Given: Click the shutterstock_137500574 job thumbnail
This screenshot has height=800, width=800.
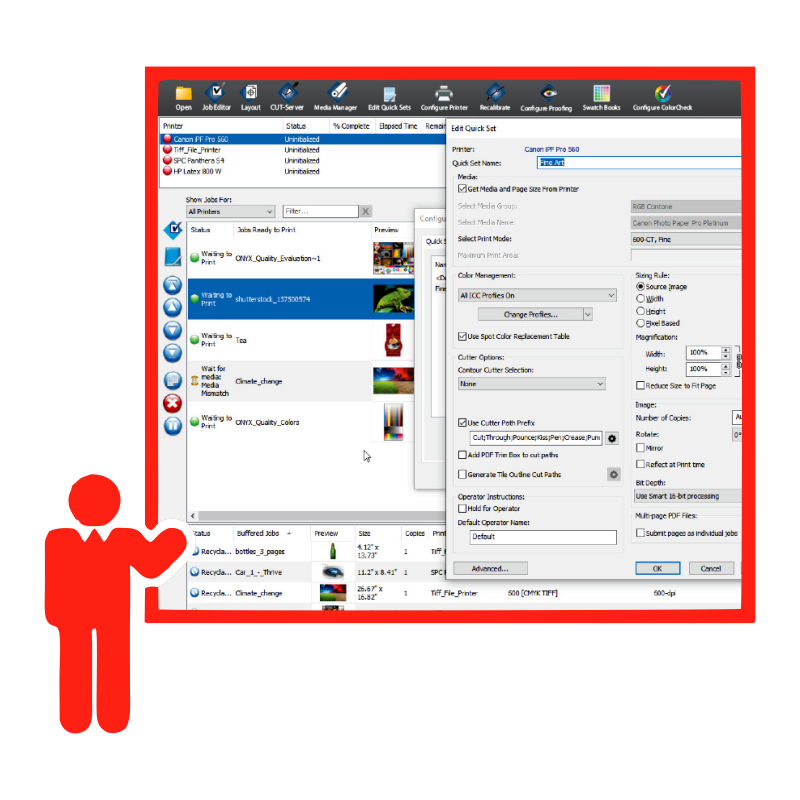Looking at the screenshot, I should coord(394,298).
